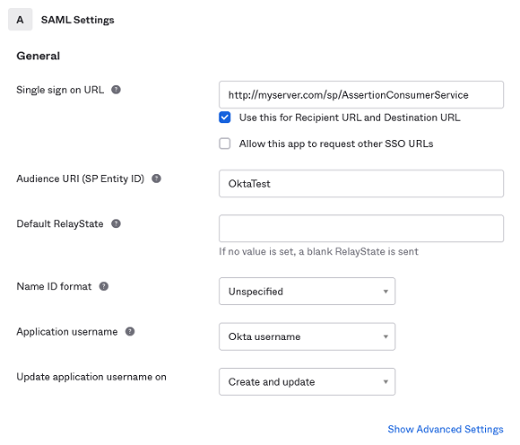Click the empty Default RelayState field
520x445 pixels.
[x=361, y=228]
